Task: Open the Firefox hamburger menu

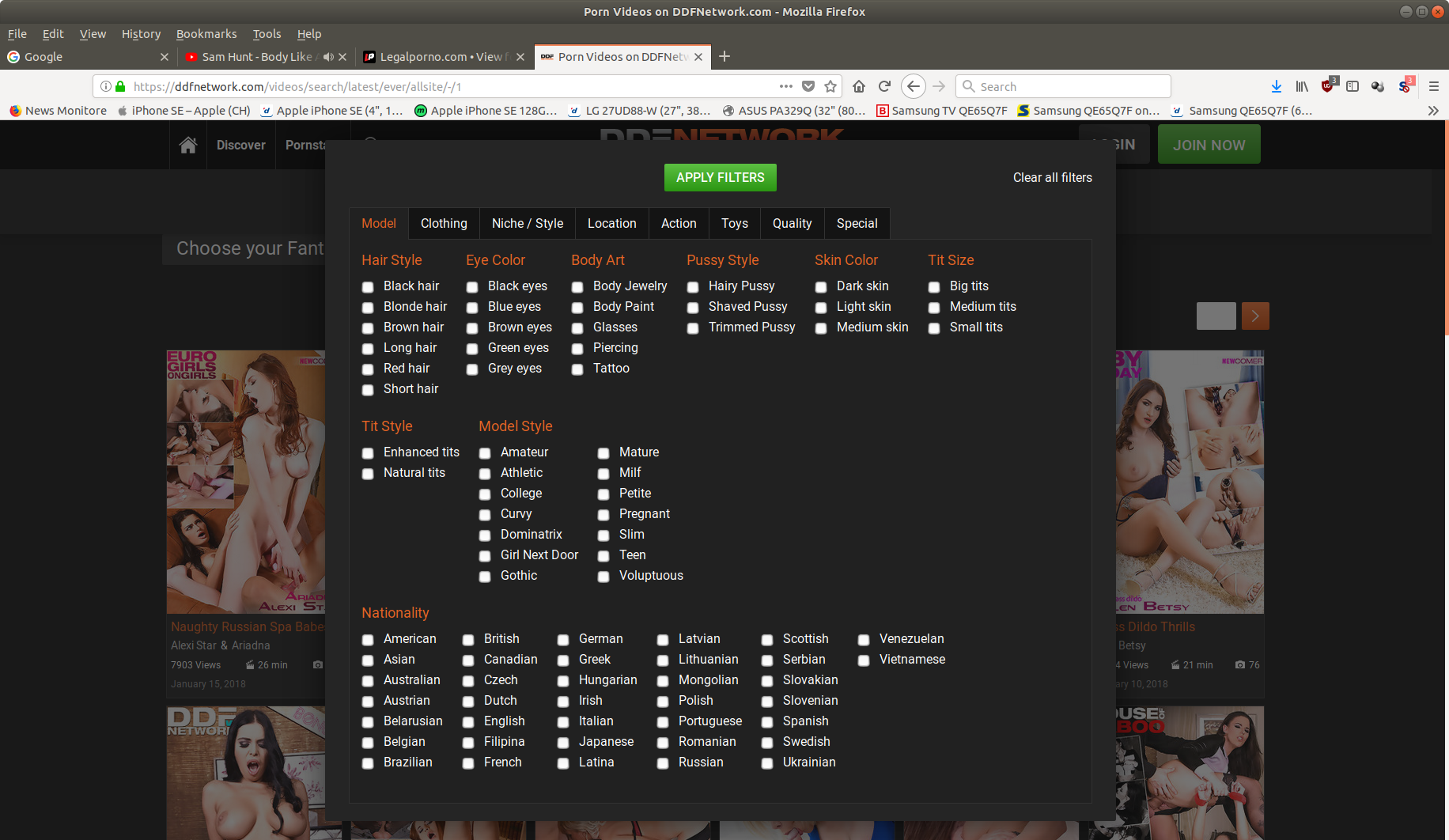Action: coord(1433,86)
